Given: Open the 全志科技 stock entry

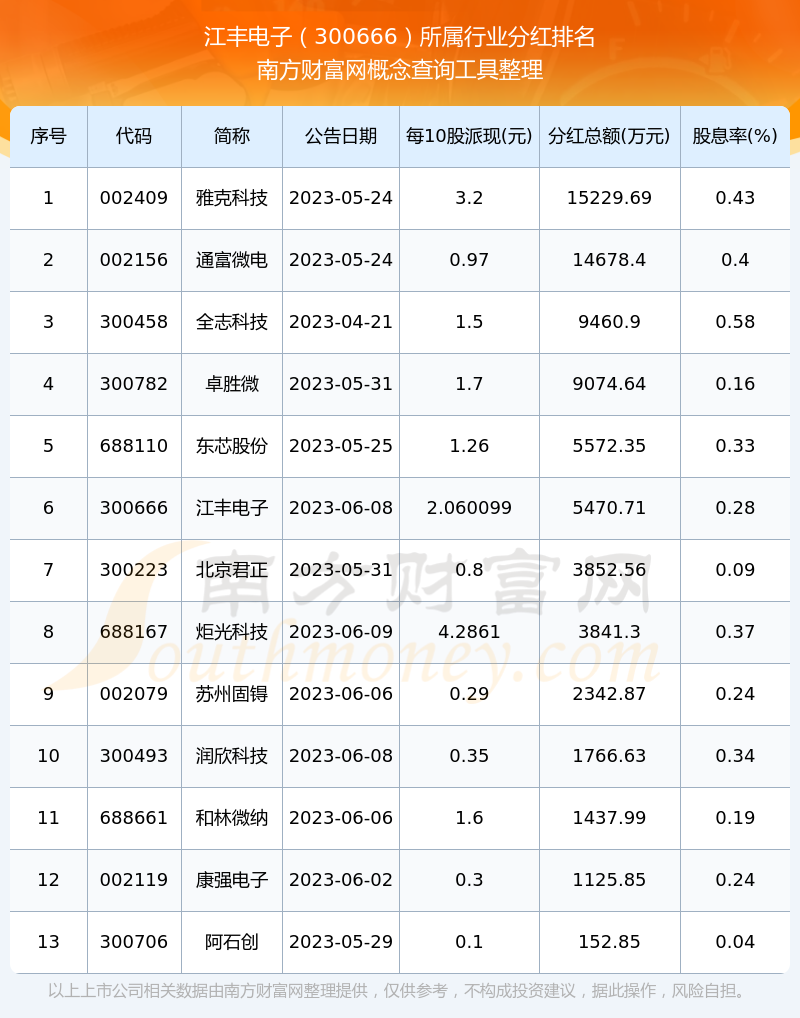Looking at the screenshot, I should [232, 322].
